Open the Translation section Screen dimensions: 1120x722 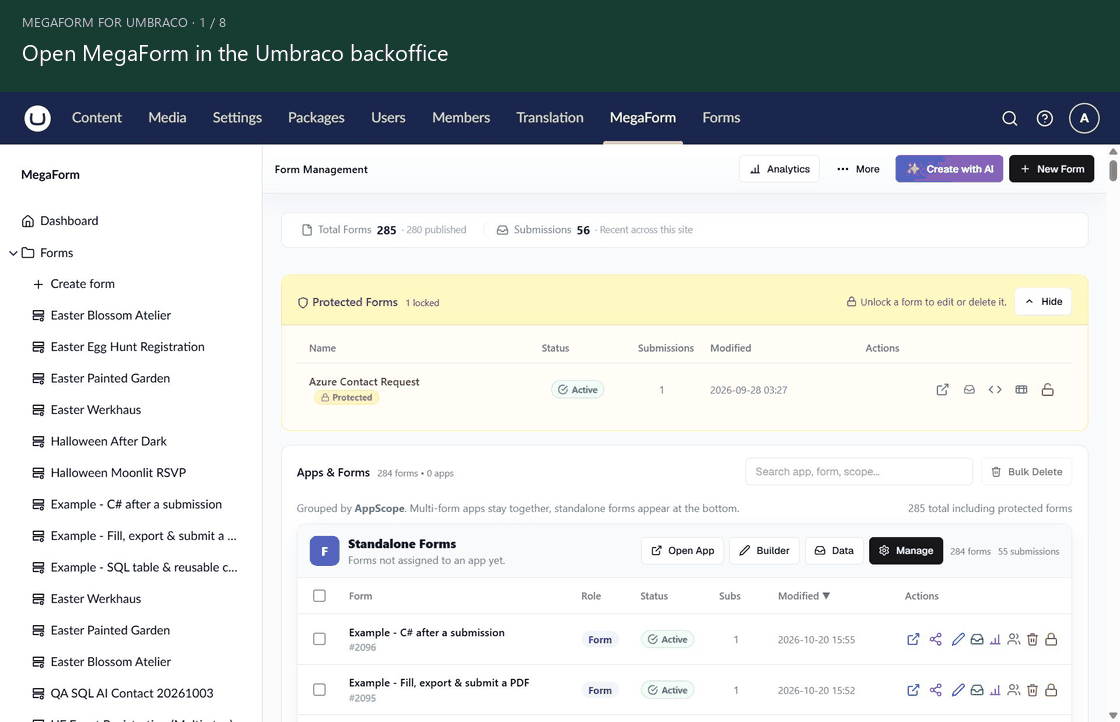coord(550,118)
